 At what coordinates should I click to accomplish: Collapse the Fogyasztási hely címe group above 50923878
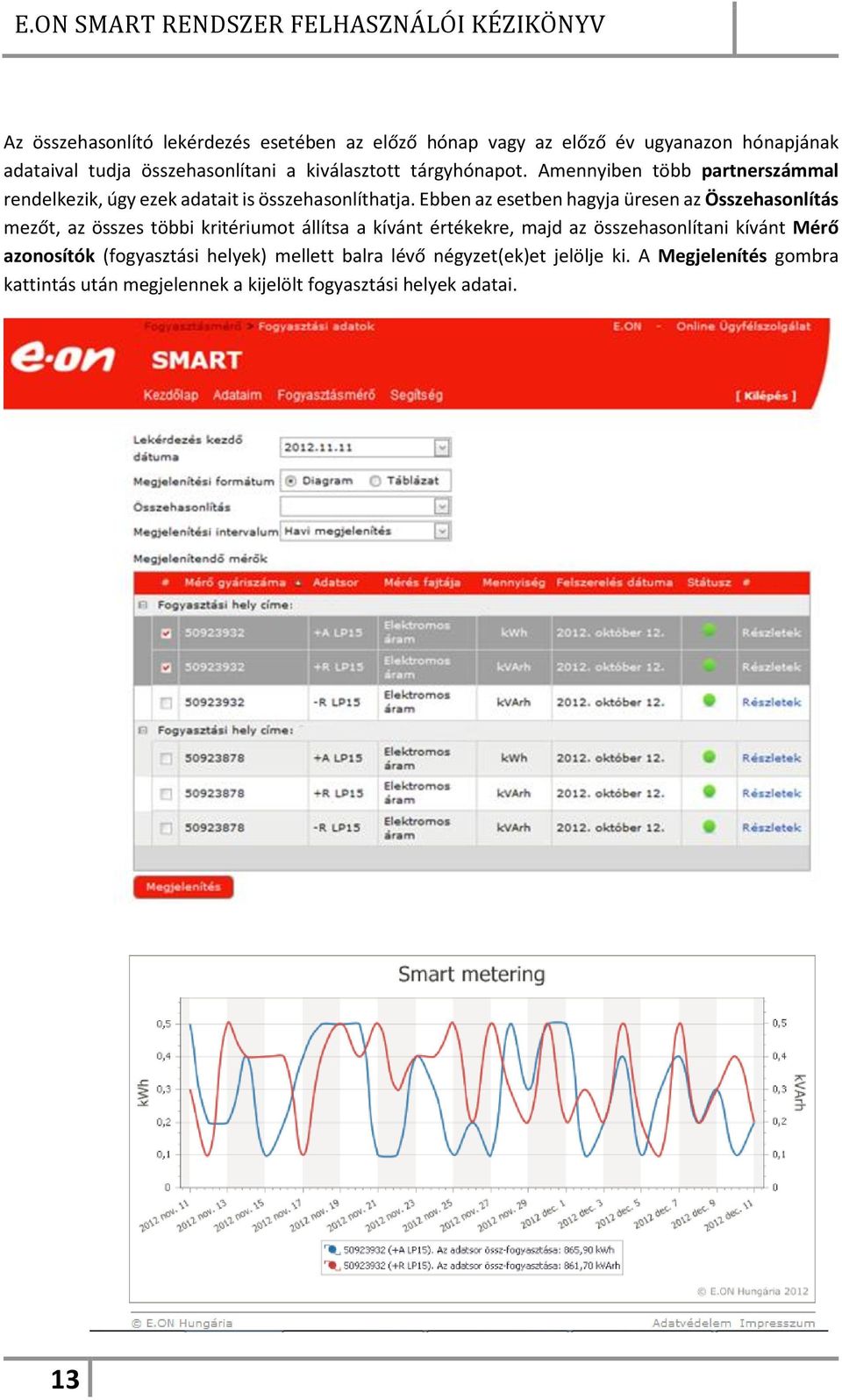tap(142, 730)
